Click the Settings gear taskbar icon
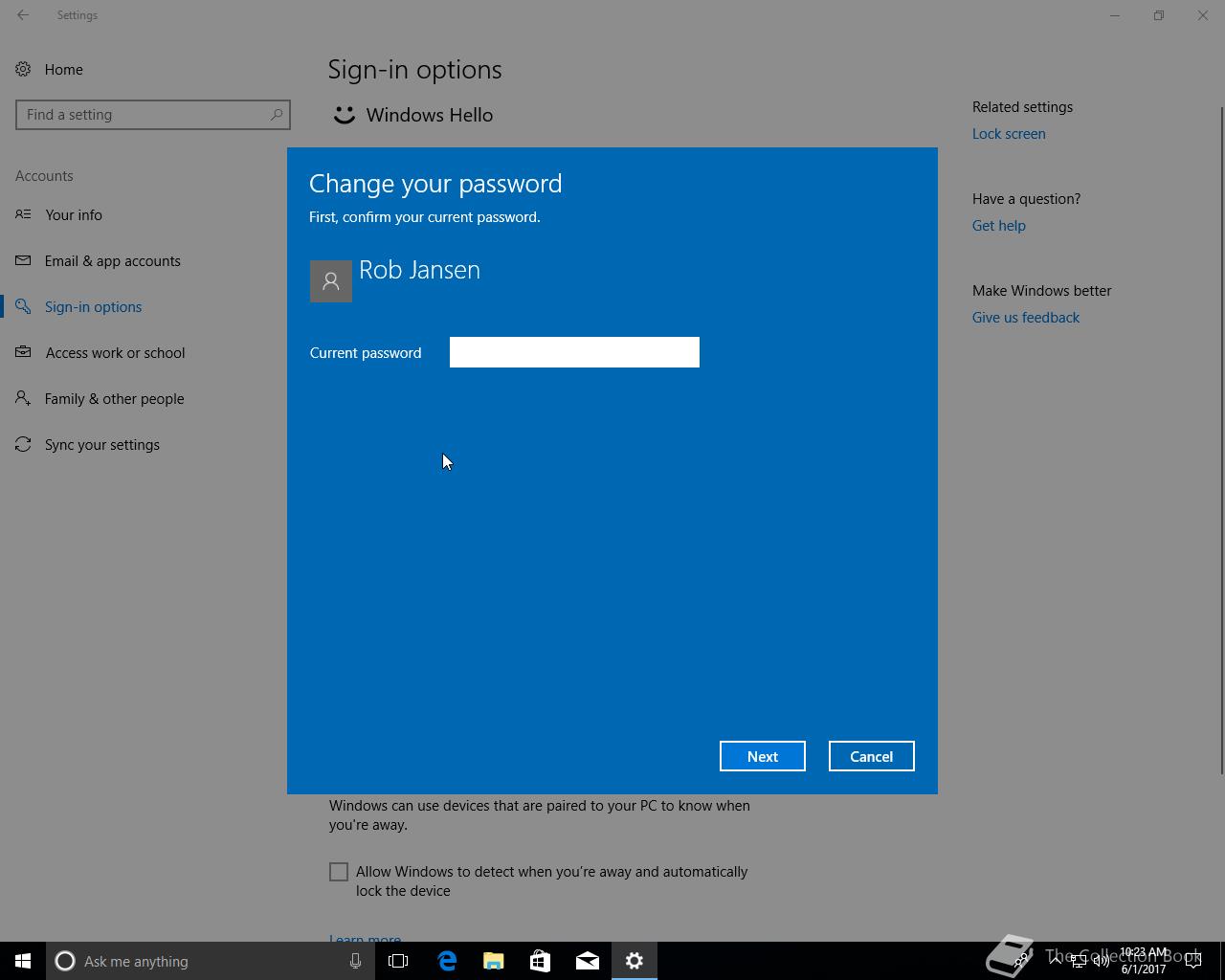This screenshot has width=1225, height=980. click(635, 961)
